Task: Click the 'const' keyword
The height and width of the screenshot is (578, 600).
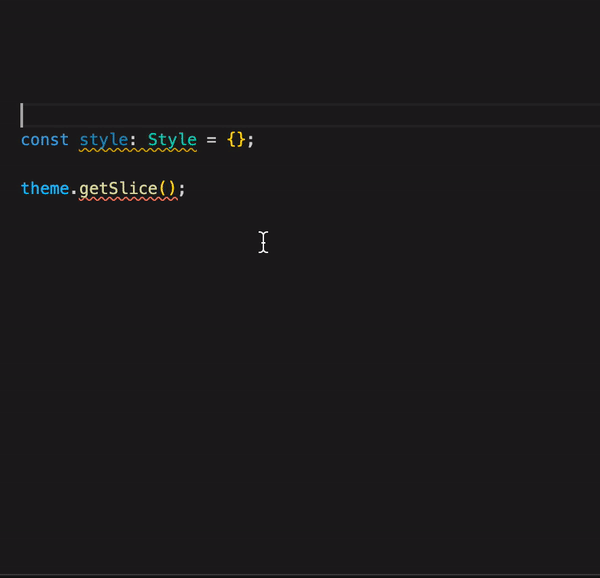Action: click(x=45, y=140)
